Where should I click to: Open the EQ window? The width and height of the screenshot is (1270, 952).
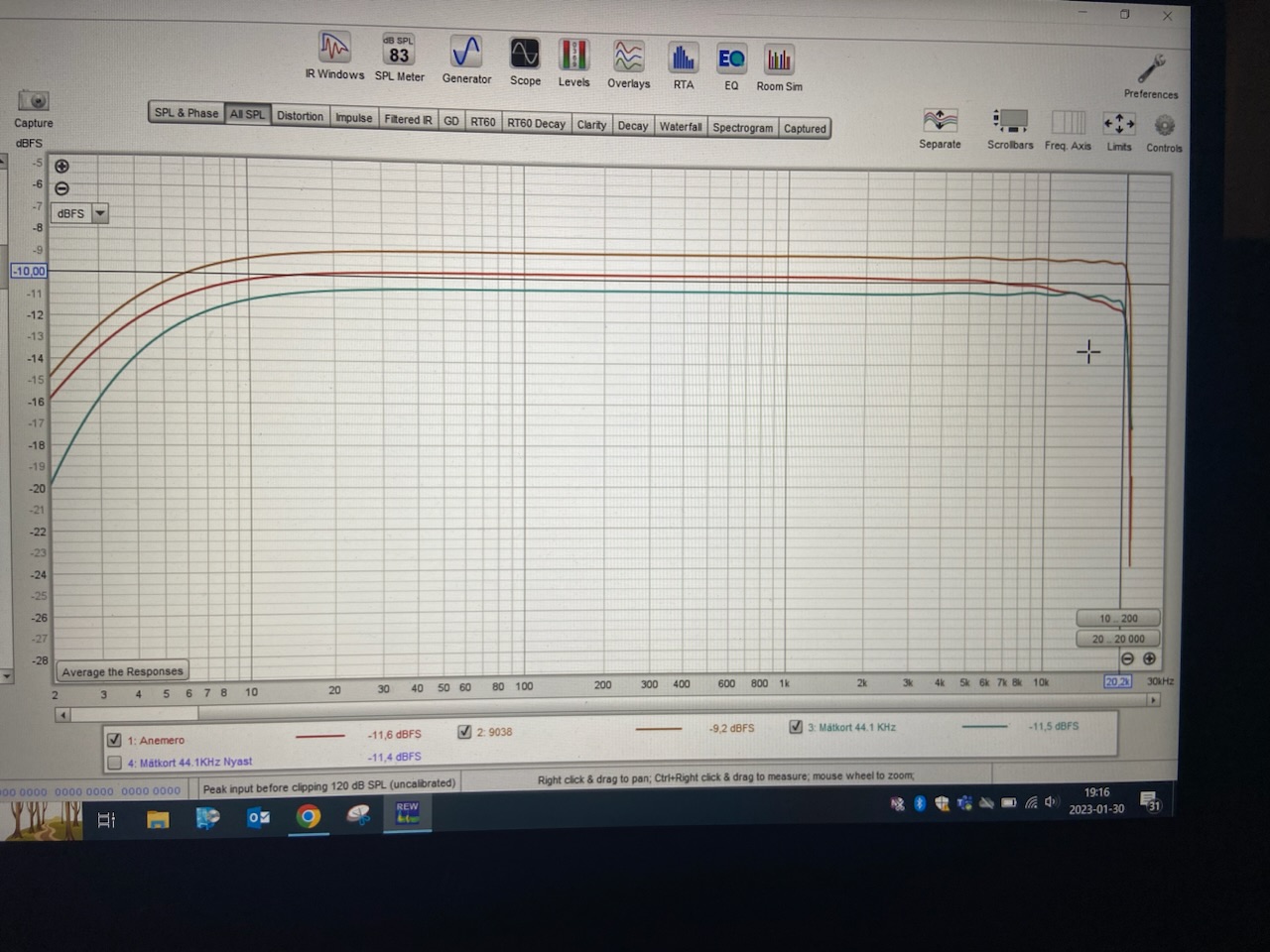731,66
